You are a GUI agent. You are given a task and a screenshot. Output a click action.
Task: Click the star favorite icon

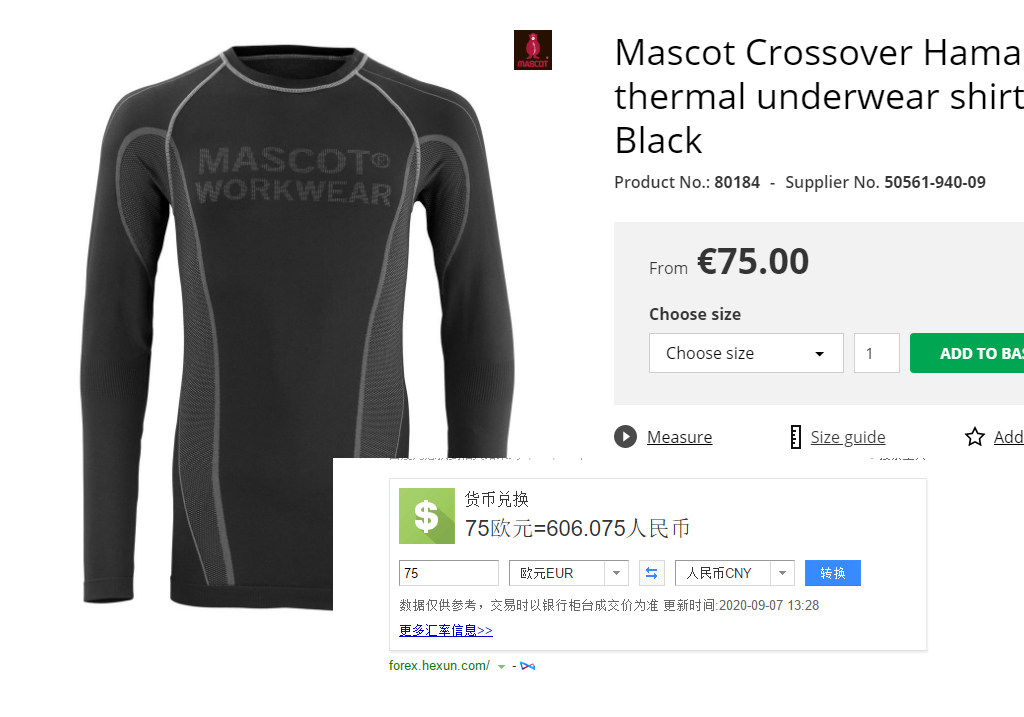pyautogui.click(x=974, y=437)
